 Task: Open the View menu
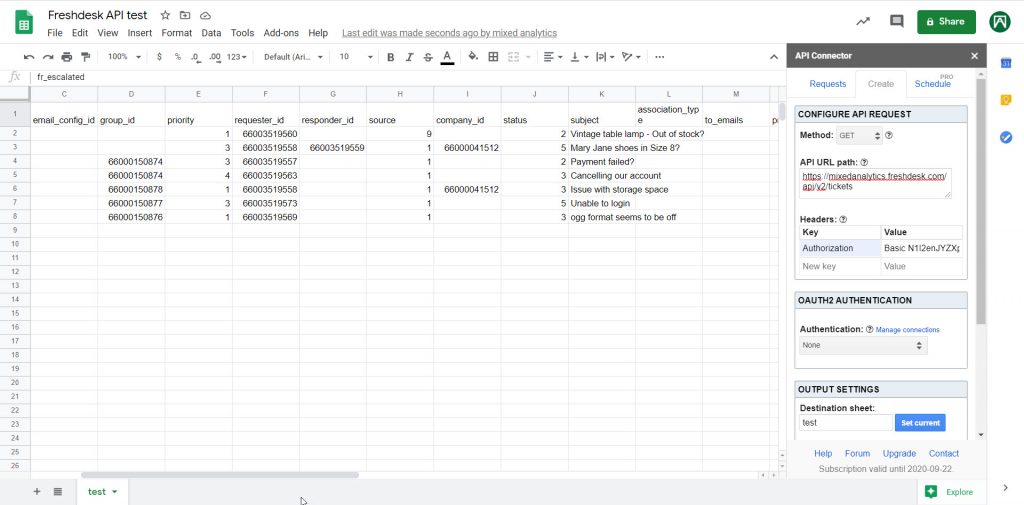(x=108, y=33)
